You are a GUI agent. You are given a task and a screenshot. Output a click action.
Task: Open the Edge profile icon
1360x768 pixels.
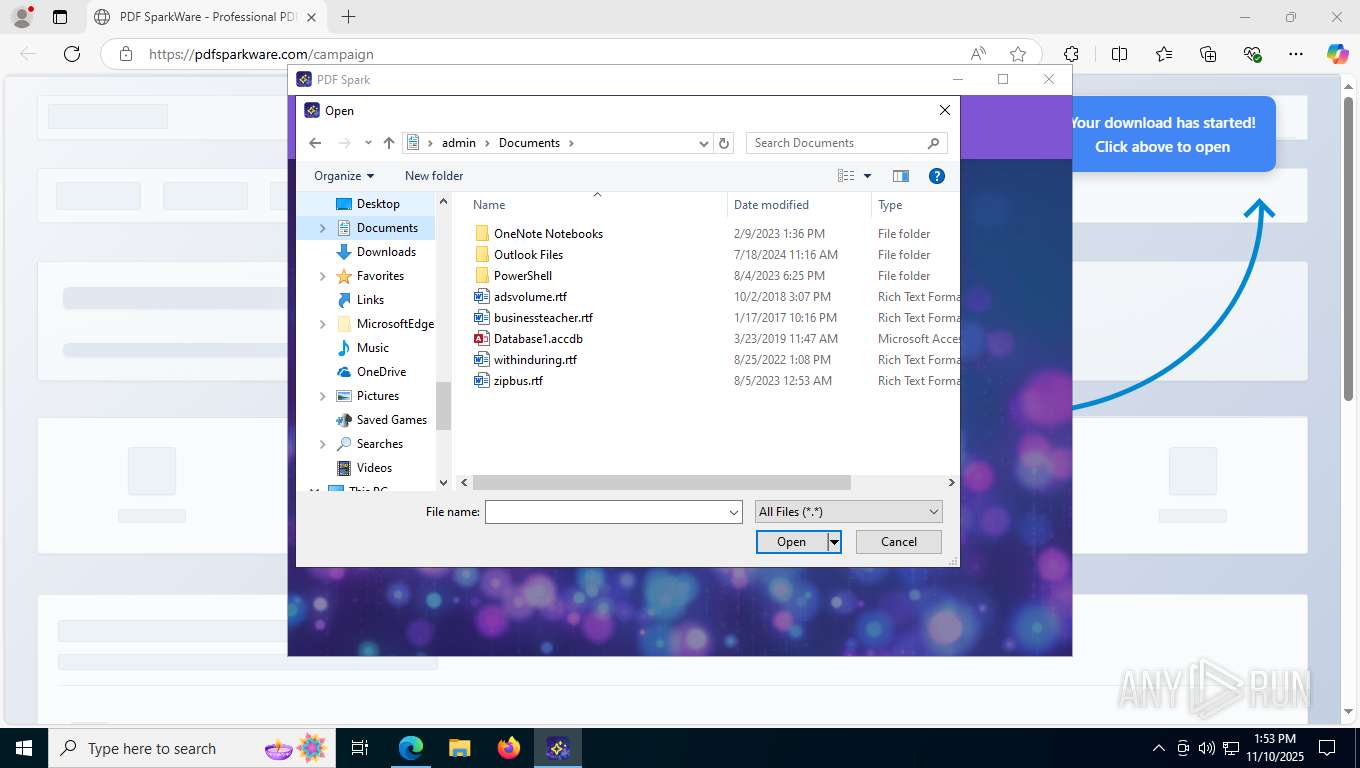(x=22, y=17)
